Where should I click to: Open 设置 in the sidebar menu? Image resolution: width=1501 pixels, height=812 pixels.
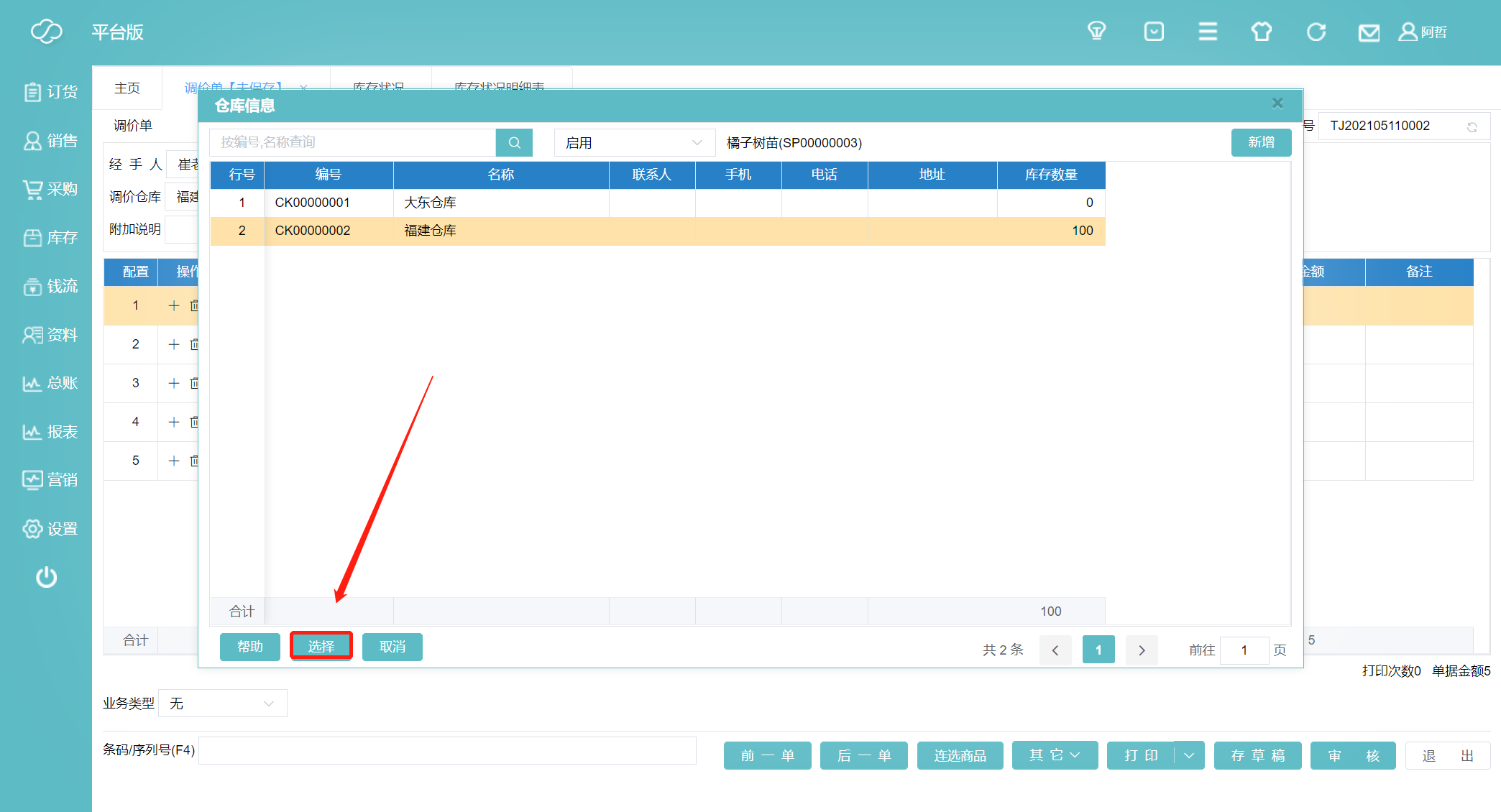tap(50, 529)
